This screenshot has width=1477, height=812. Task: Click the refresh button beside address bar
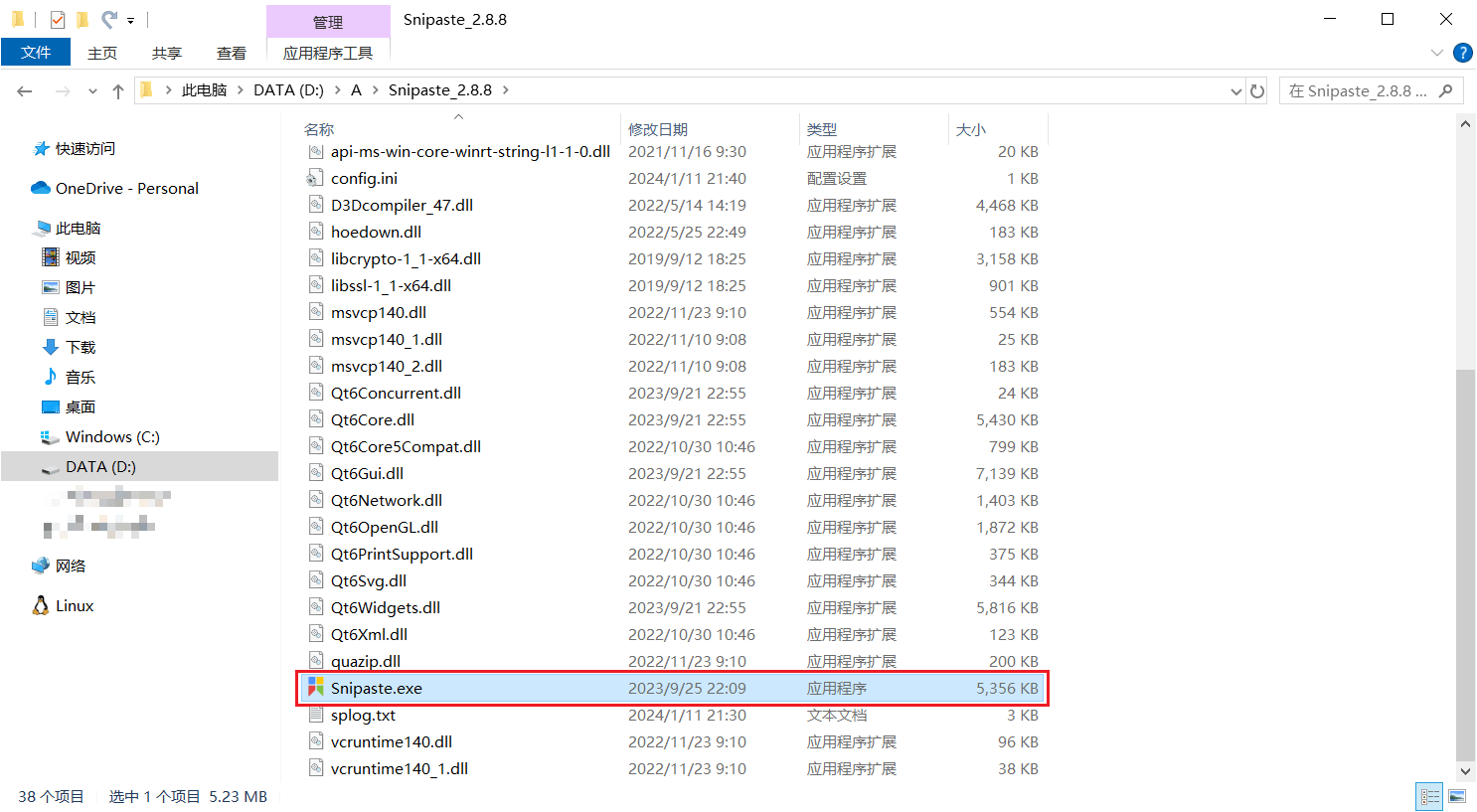1257,91
